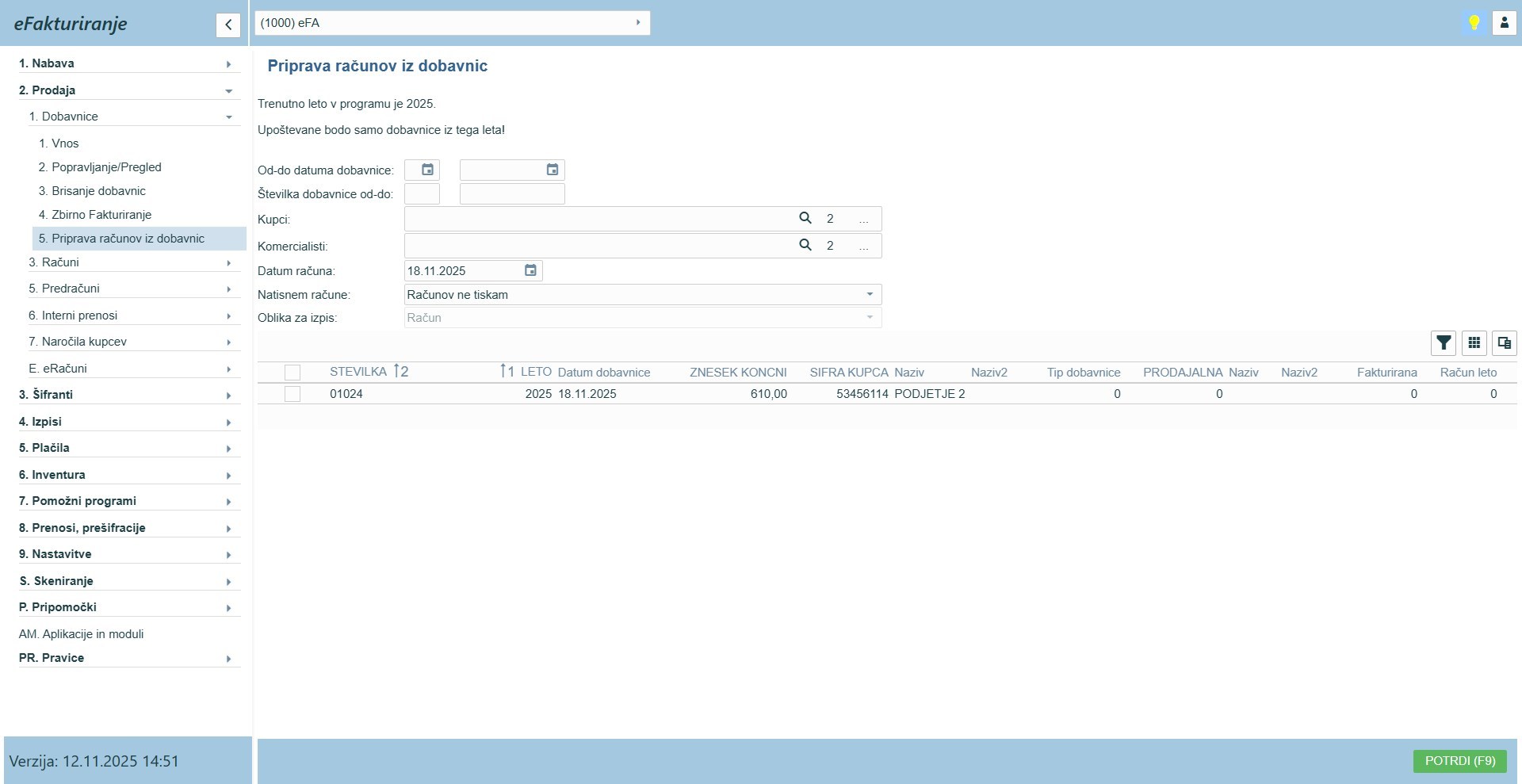This screenshot has width=1522, height=784.
Task: Expand the 3. Šifranti menu
Action: pos(125,395)
